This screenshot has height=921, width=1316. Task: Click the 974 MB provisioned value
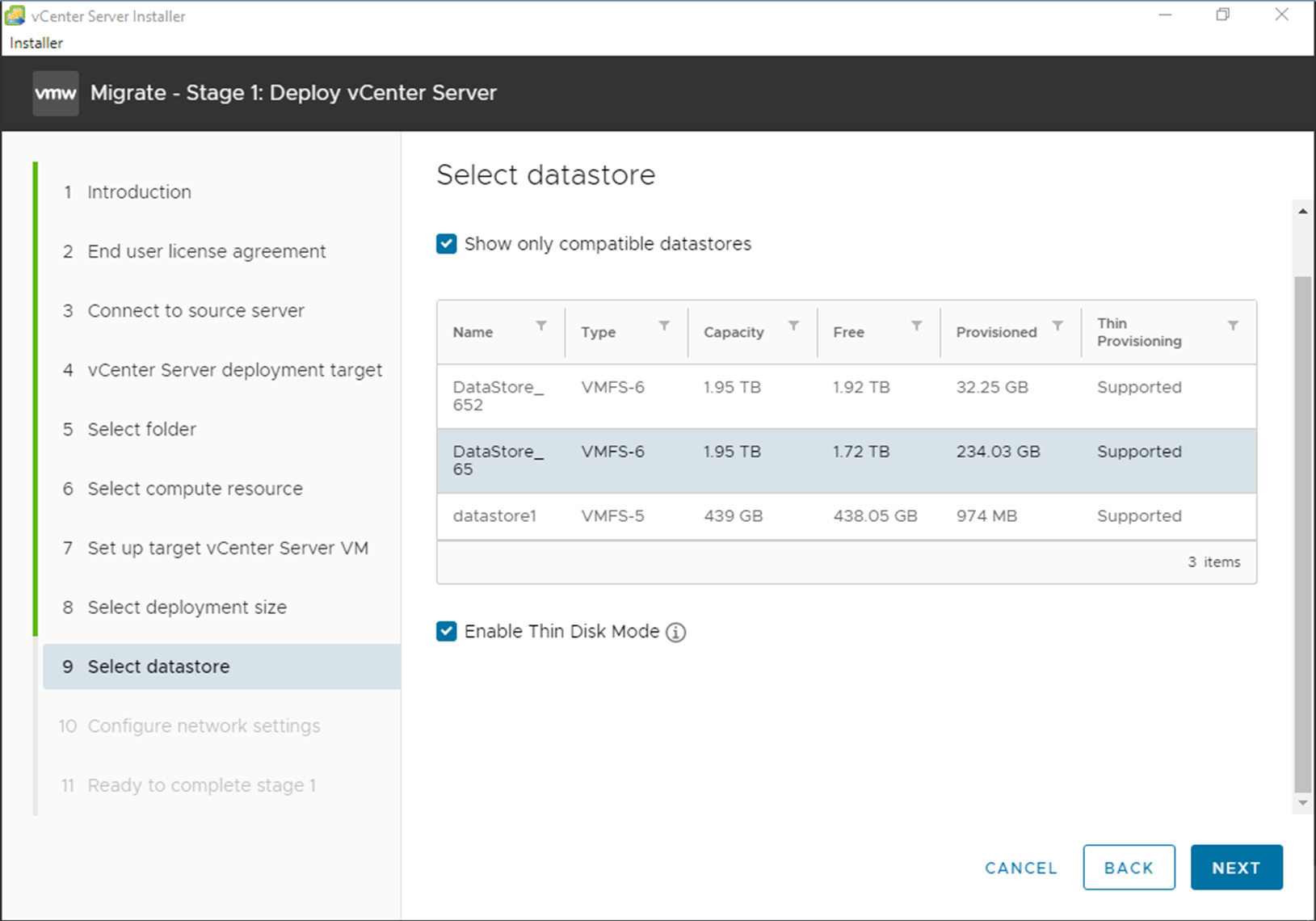(x=986, y=515)
